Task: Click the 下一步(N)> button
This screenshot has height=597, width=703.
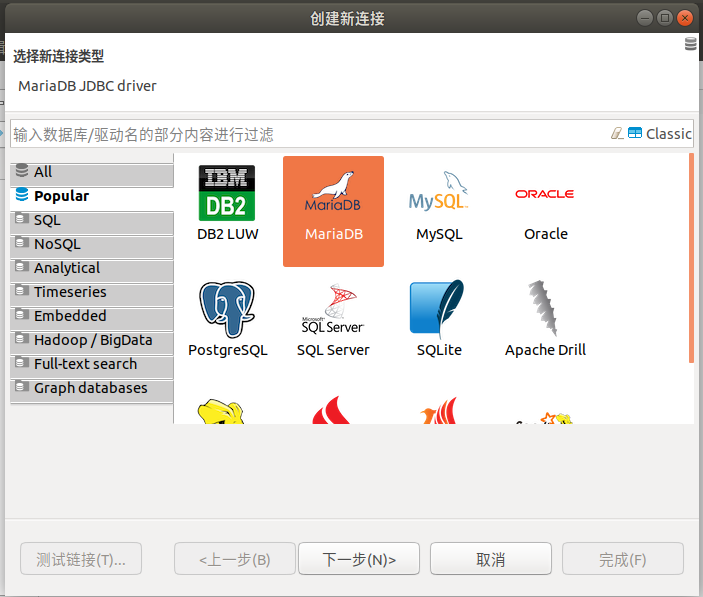Action: [359, 559]
